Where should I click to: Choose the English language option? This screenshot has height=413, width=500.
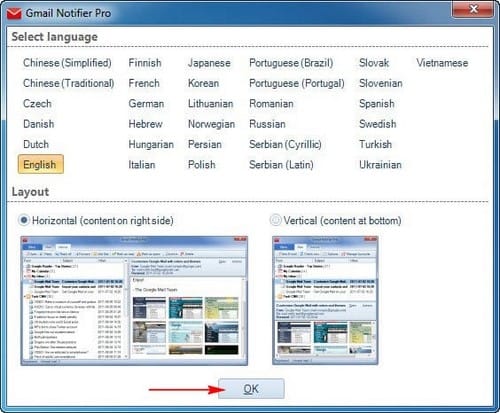pos(40,164)
